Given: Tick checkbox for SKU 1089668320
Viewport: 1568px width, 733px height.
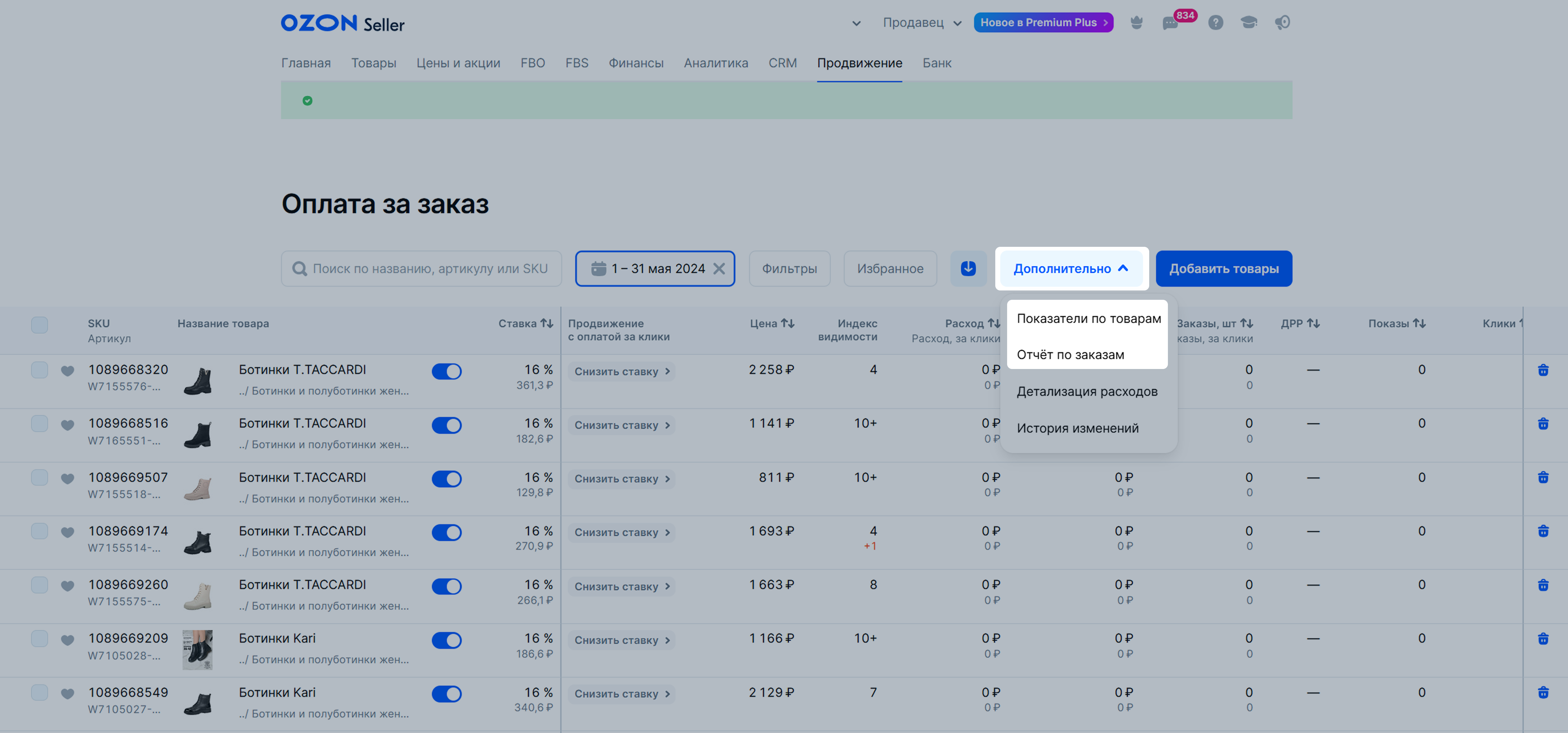Looking at the screenshot, I should click(x=40, y=370).
